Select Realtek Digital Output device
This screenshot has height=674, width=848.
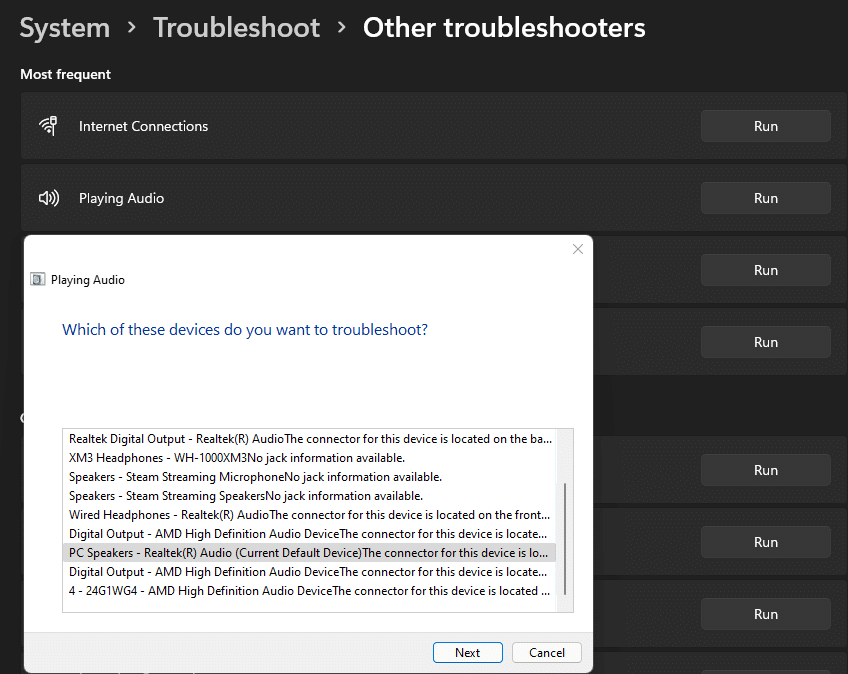(x=309, y=439)
